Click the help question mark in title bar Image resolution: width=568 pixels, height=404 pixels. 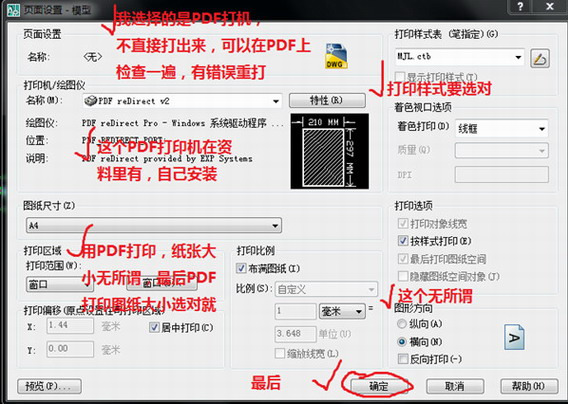click(x=520, y=6)
